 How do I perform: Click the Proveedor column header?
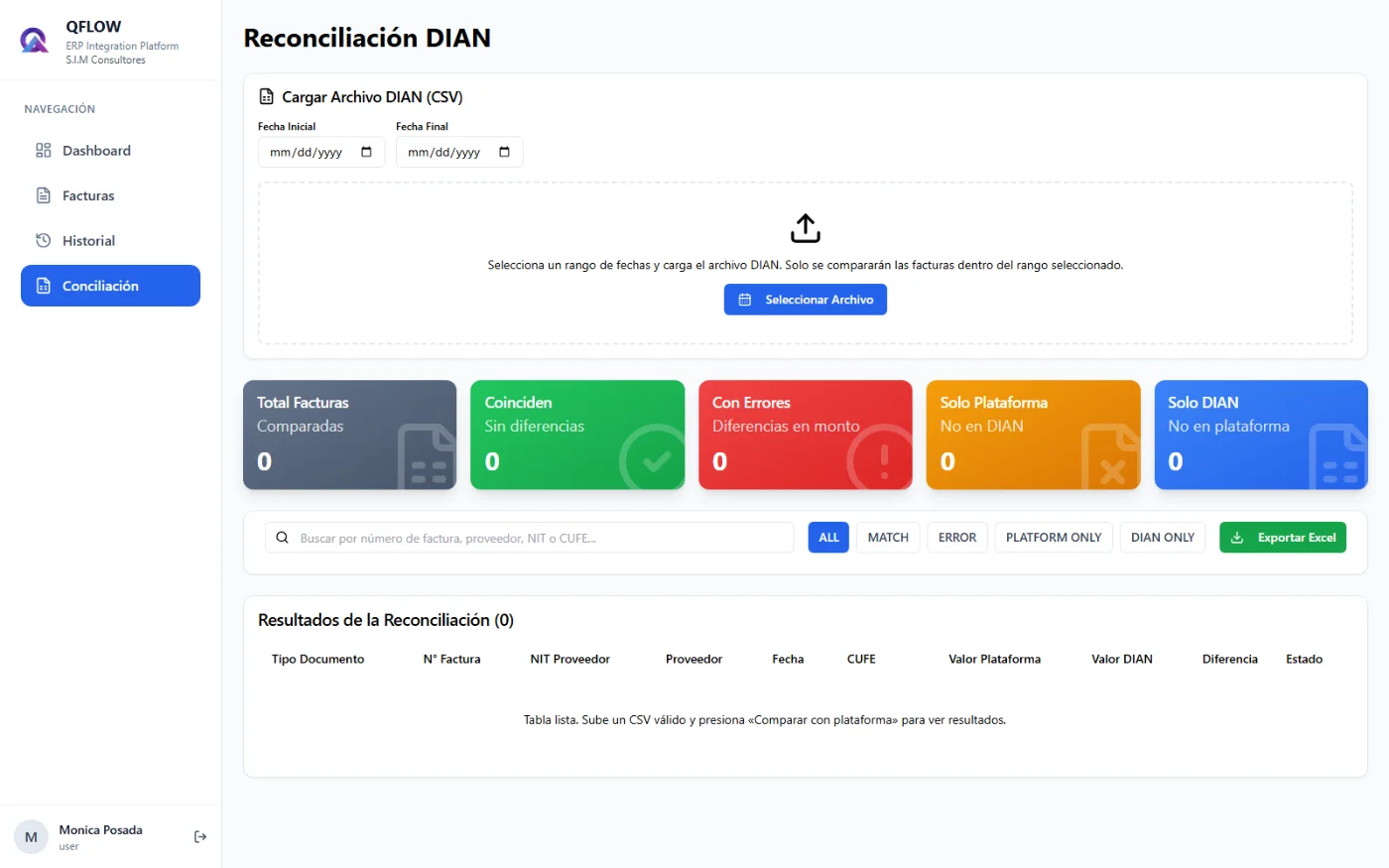tap(694, 660)
